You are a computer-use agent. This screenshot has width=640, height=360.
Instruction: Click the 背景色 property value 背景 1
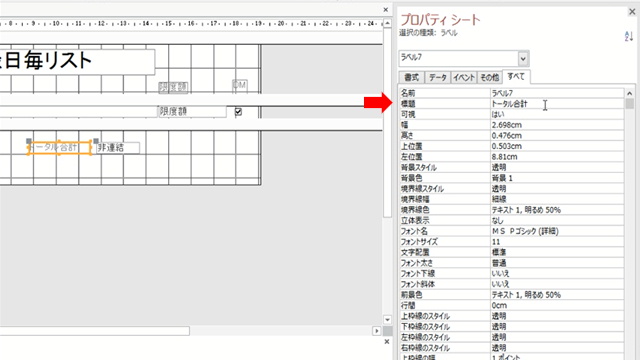click(x=557, y=178)
